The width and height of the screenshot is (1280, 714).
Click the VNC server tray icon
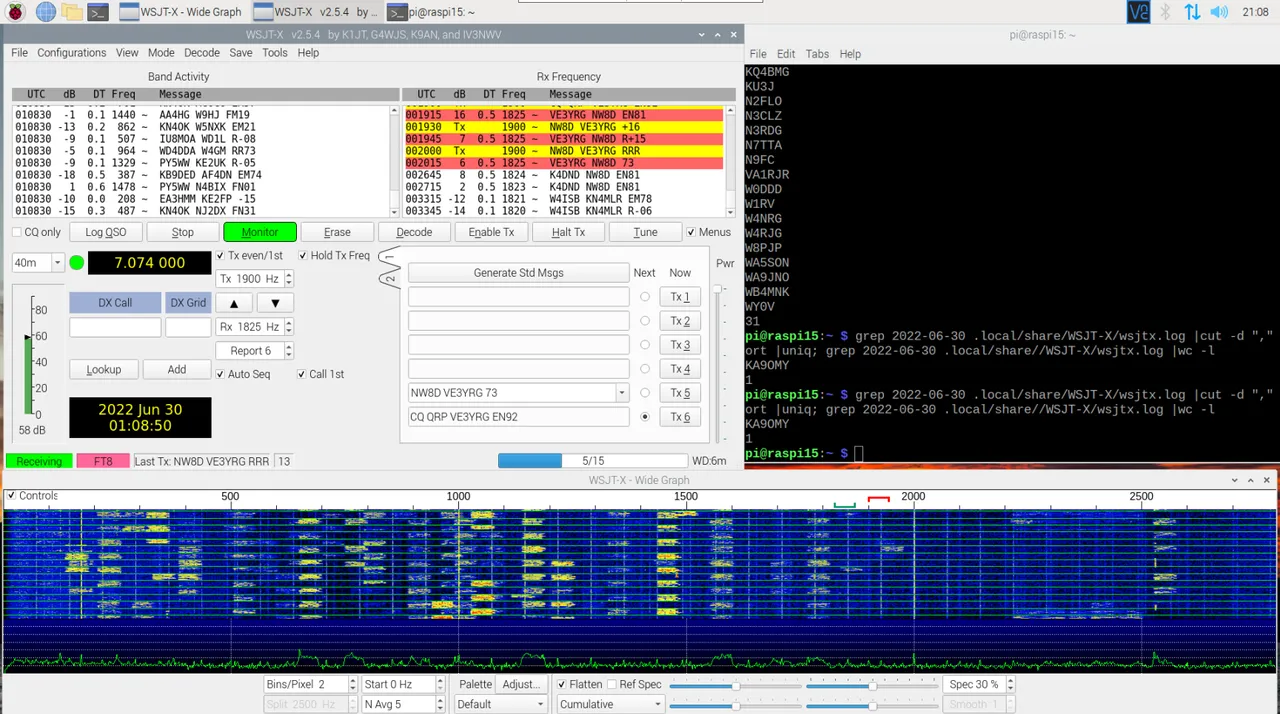pos(1139,12)
